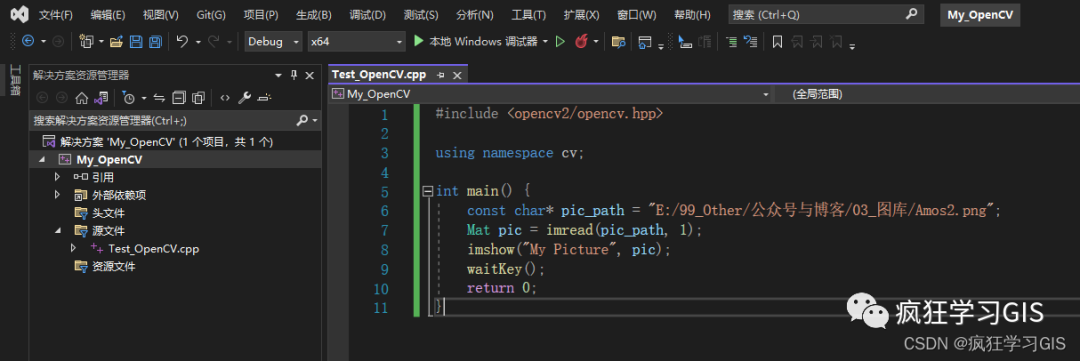Toggle a bookmark with the bookmark icon
Image resolution: width=1080 pixels, height=361 pixels.
coord(777,42)
